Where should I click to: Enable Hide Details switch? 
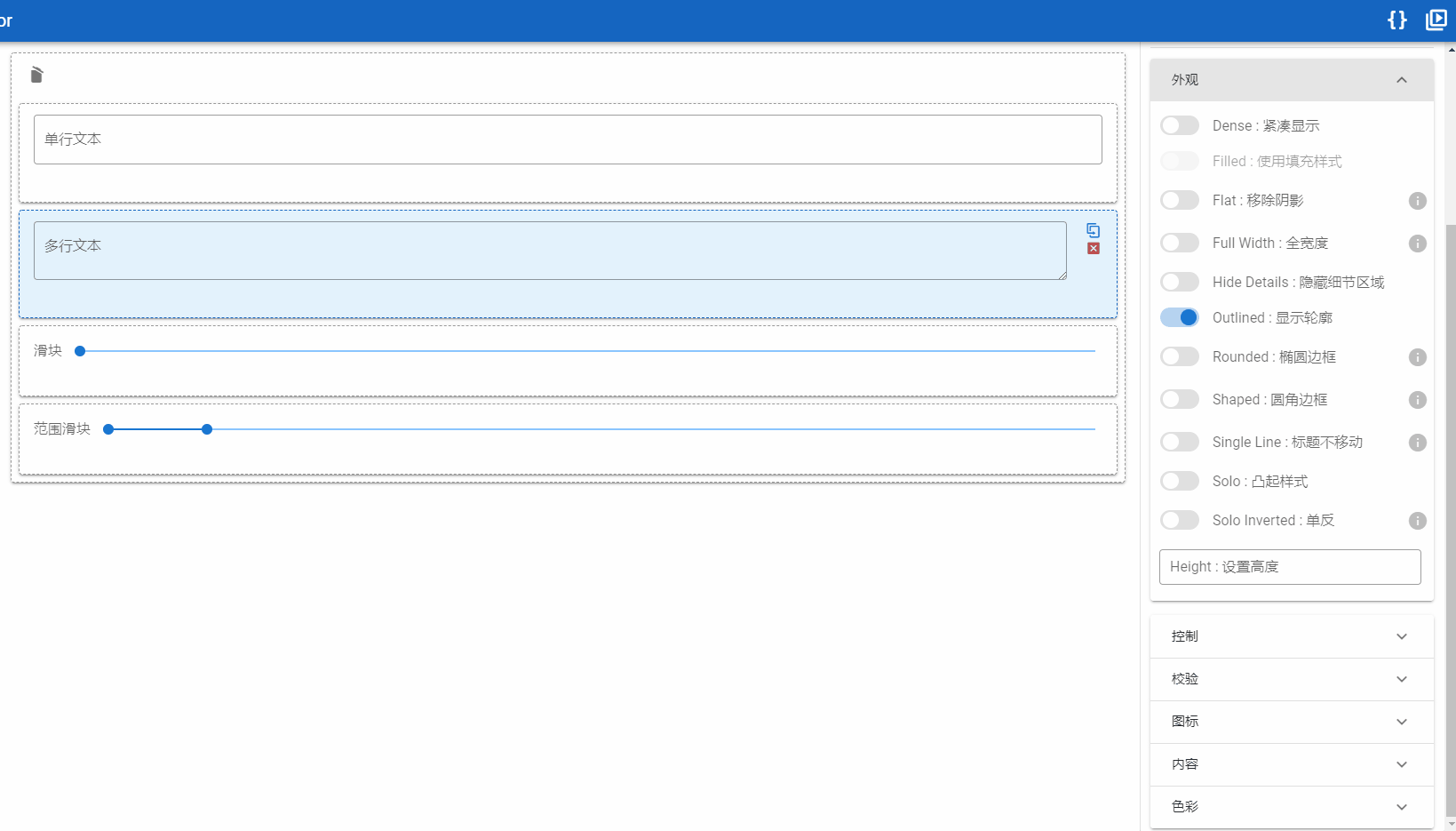coord(1180,282)
